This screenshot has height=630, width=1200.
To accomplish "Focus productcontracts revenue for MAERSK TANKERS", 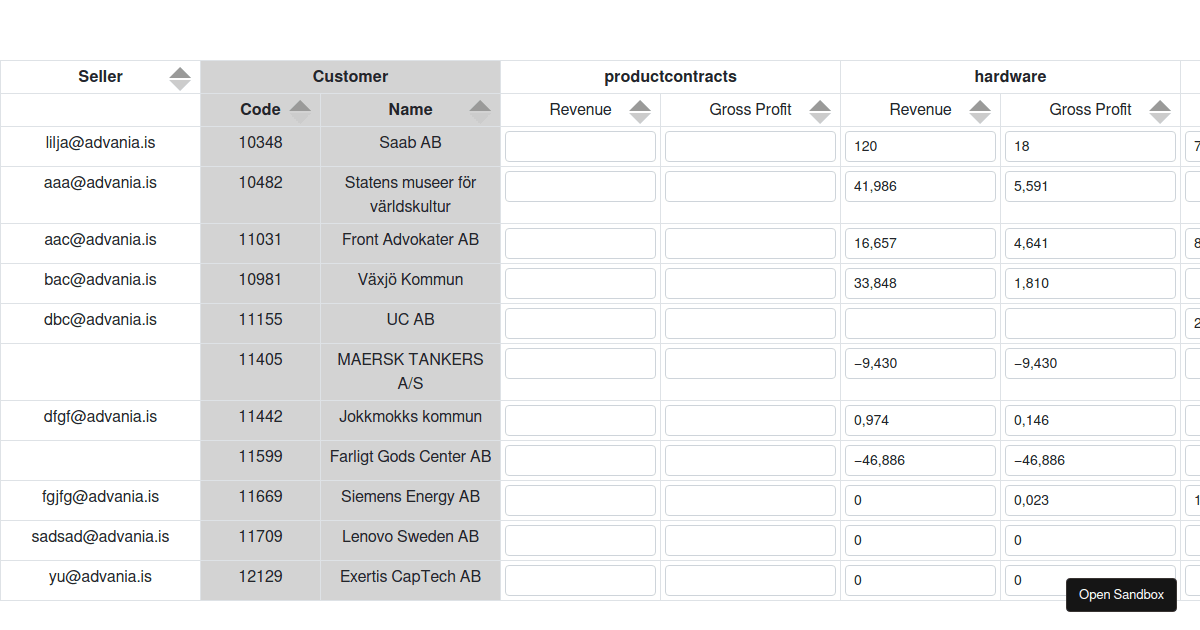I will (x=580, y=363).
